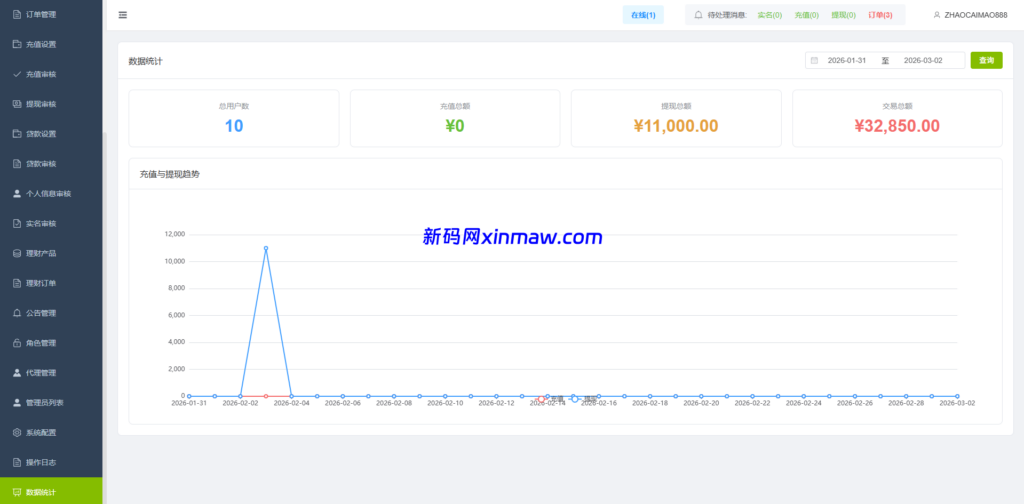This screenshot has height=504, width=1024.
Task: Select 数据统计 in the sidebar menu
Action: click(41, 492)
